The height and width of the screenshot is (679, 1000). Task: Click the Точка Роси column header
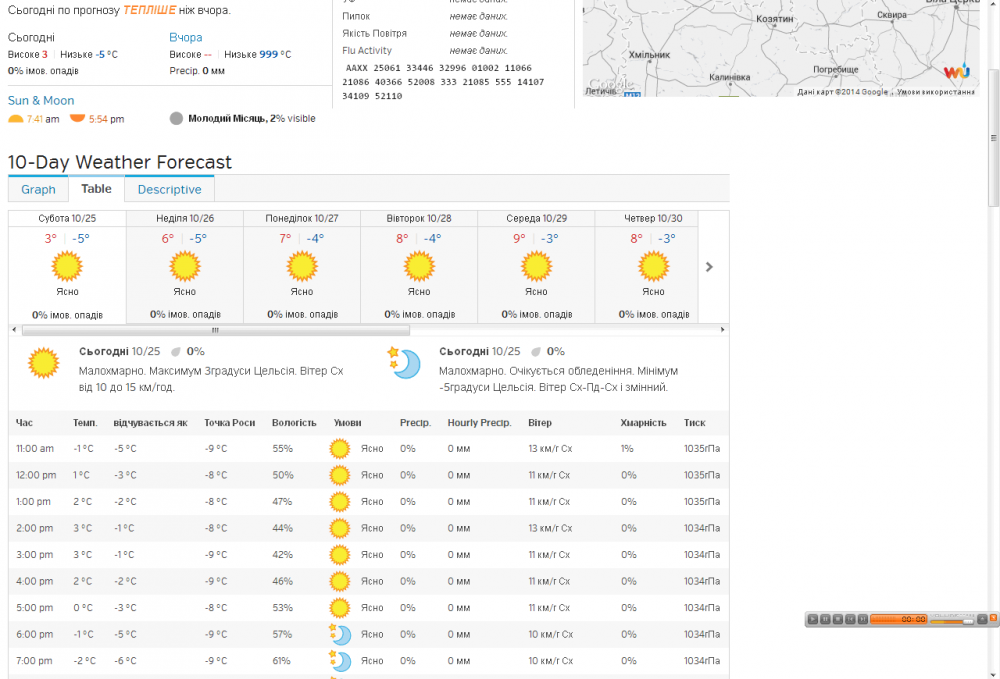pyautogui.click(x=230, y=423)
